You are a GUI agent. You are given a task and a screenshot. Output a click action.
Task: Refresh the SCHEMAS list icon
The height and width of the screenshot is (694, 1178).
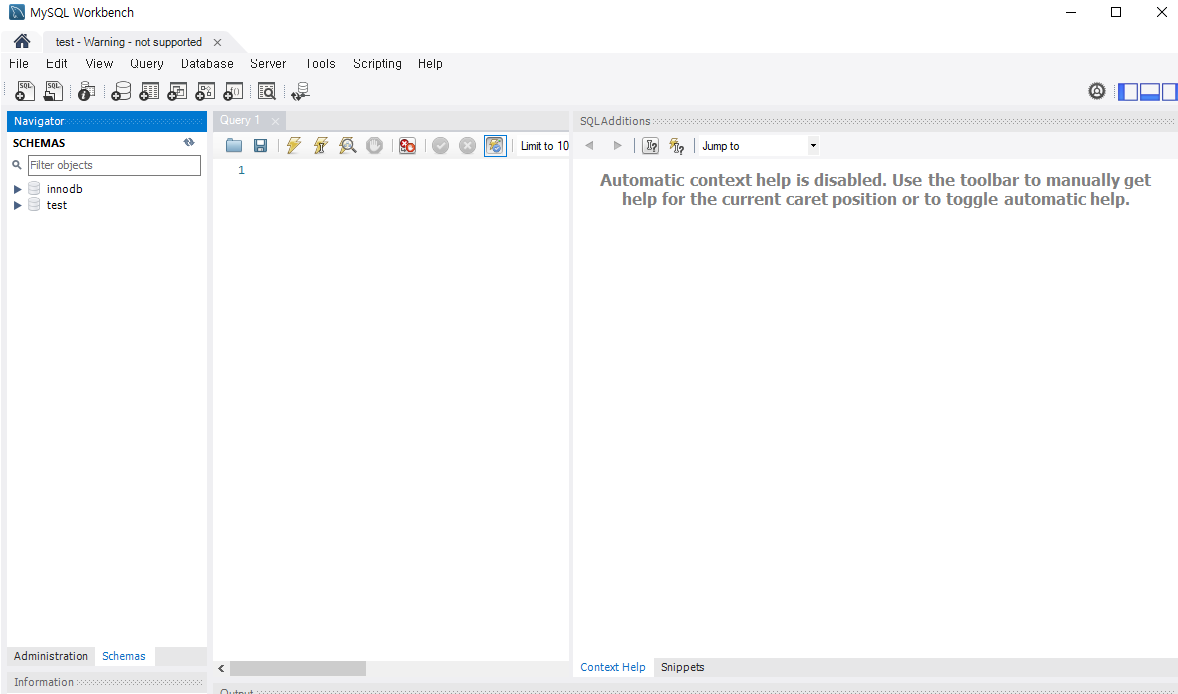click(x=189, y=142)
